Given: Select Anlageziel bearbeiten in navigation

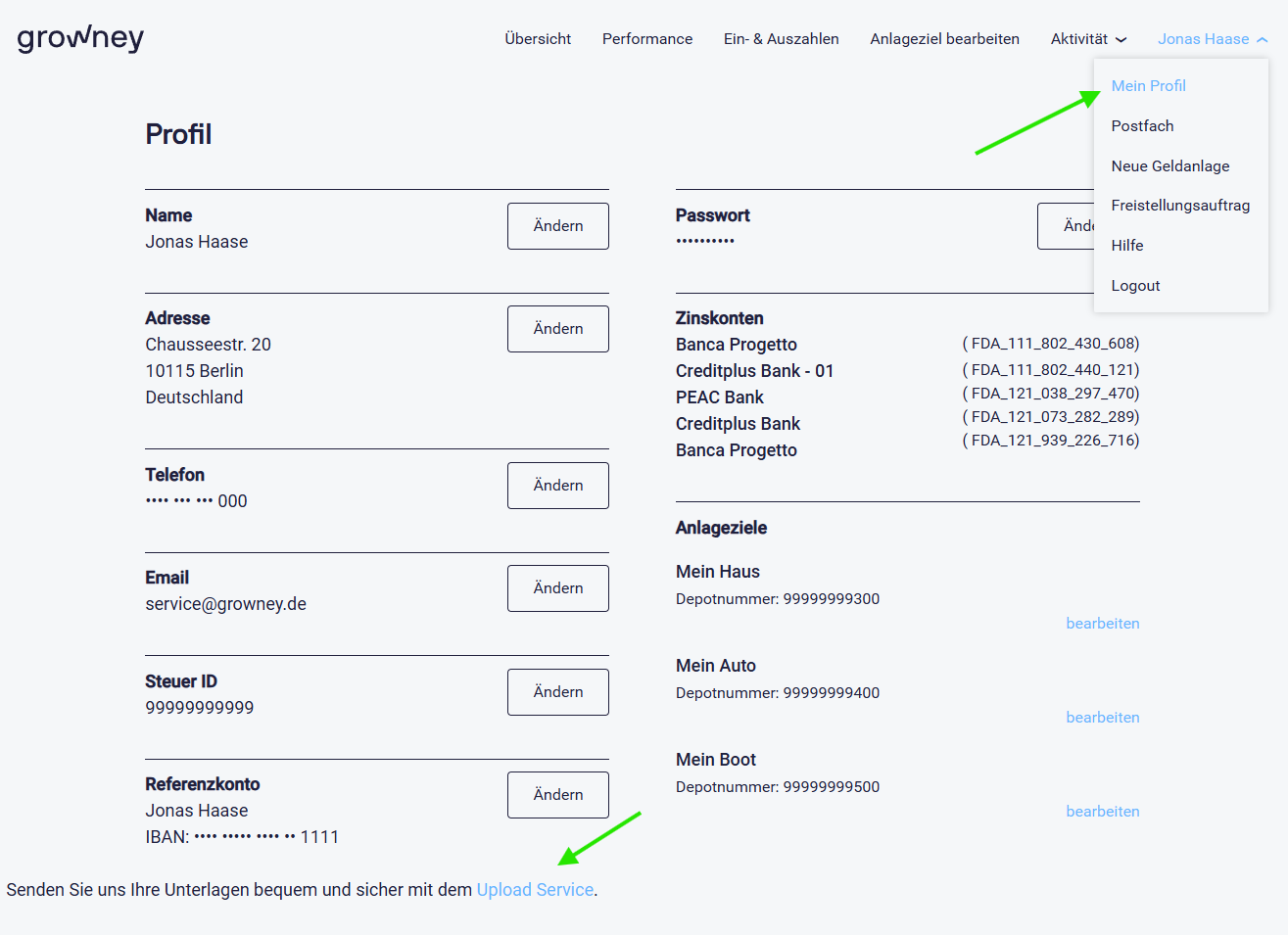Looking at the screenshot, I should click(x=944, y=39).
